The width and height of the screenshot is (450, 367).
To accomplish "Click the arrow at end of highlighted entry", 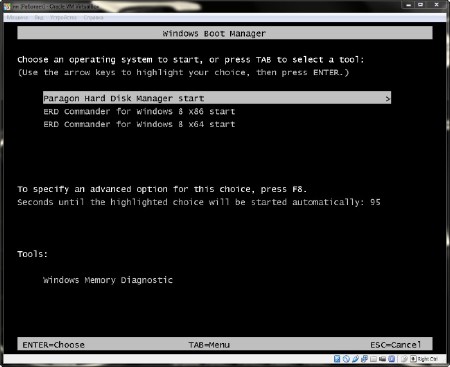I will (x=387, y=99).
